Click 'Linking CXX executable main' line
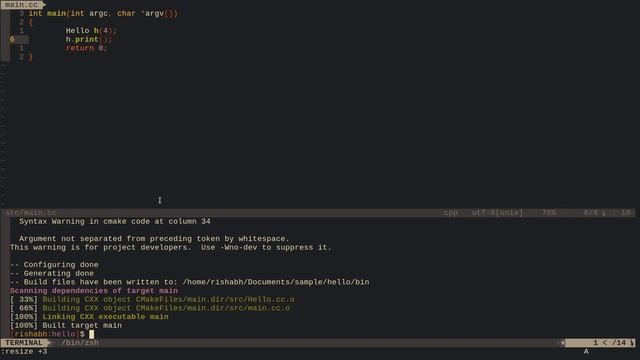 [89, 317]
